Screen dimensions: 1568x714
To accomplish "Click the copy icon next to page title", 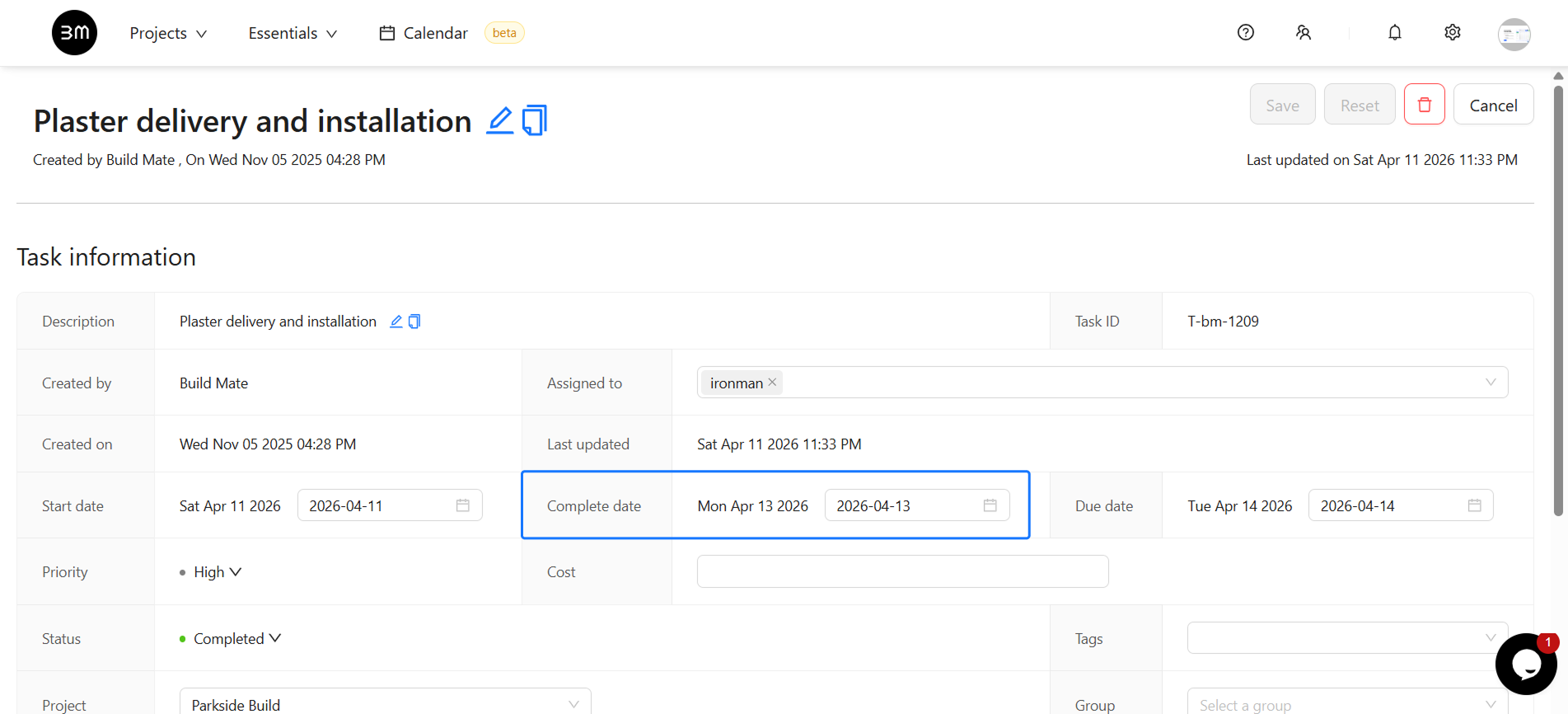I will [534, 120].
